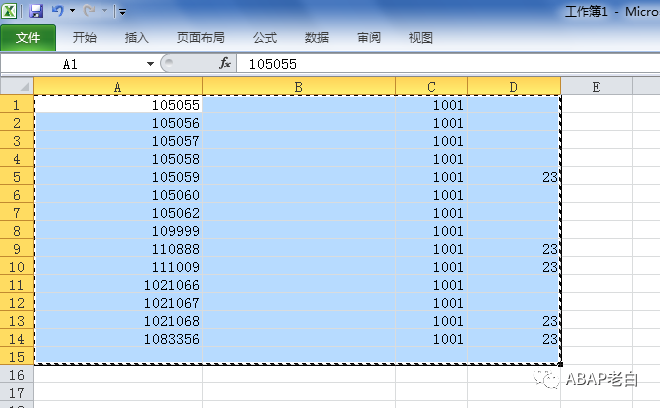Open the undo history dropdown arrow
This screenshot has height=408, width=660.
point(72,11)
